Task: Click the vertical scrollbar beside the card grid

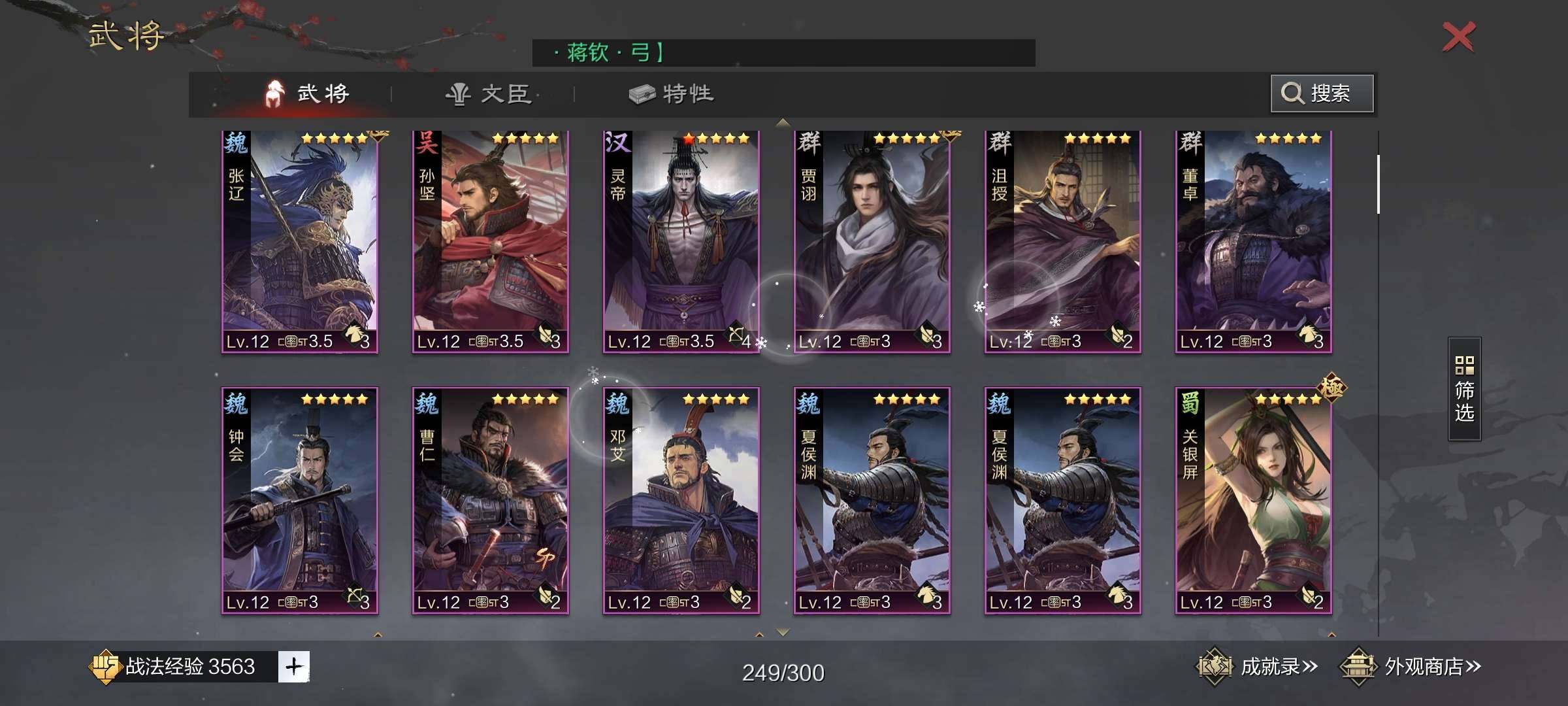Action: 1378,184
